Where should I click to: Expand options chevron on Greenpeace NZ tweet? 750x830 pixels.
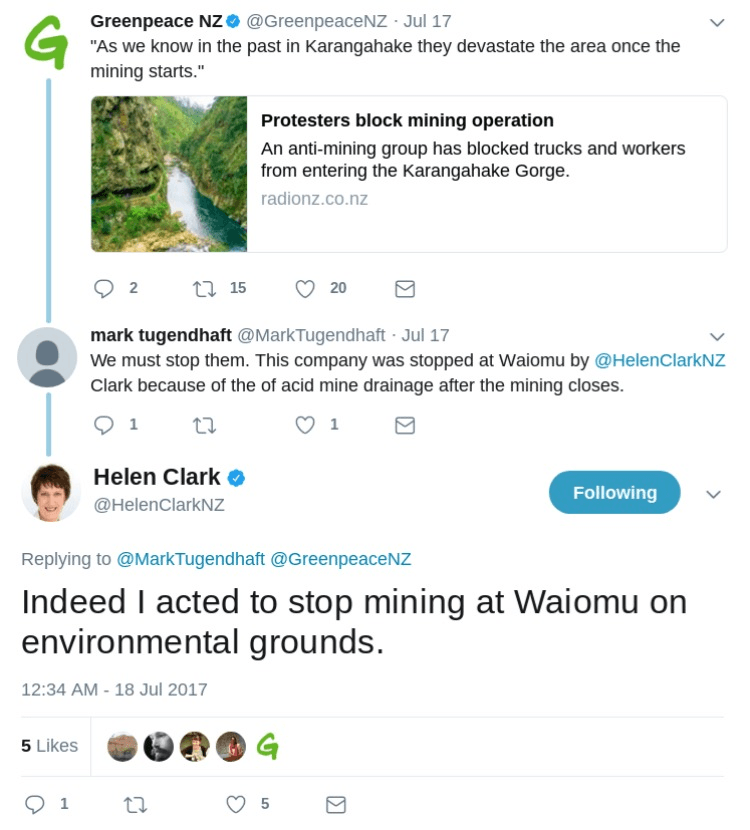tap(716, 22)
